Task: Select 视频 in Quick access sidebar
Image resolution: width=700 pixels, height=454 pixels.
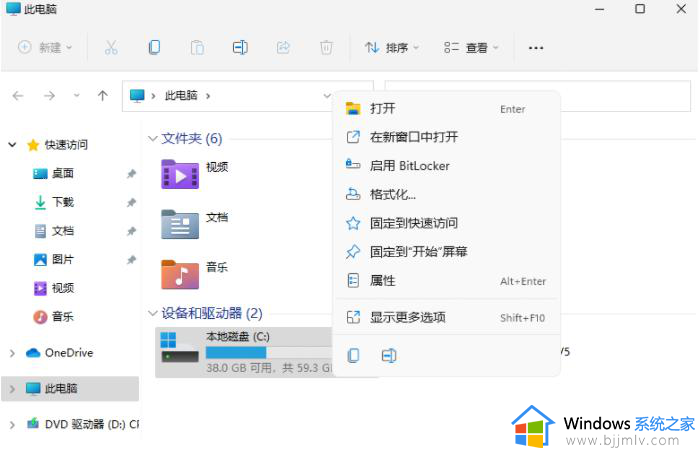Action: pos(62,288)
